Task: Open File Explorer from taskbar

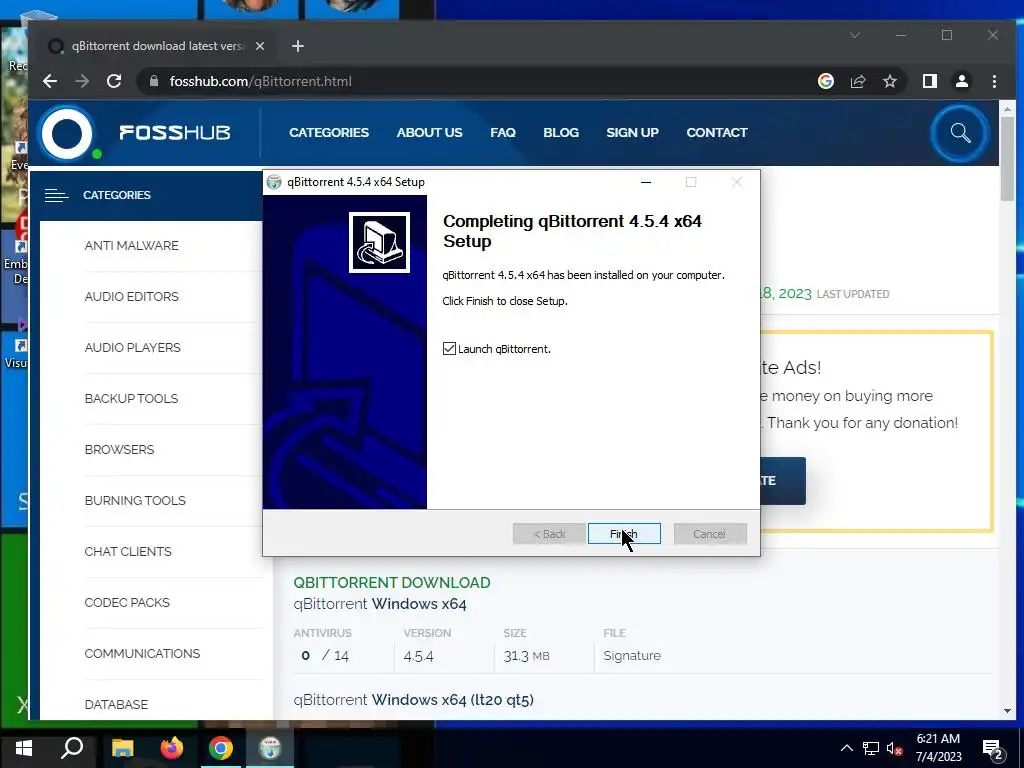Action: coord(122,748)
